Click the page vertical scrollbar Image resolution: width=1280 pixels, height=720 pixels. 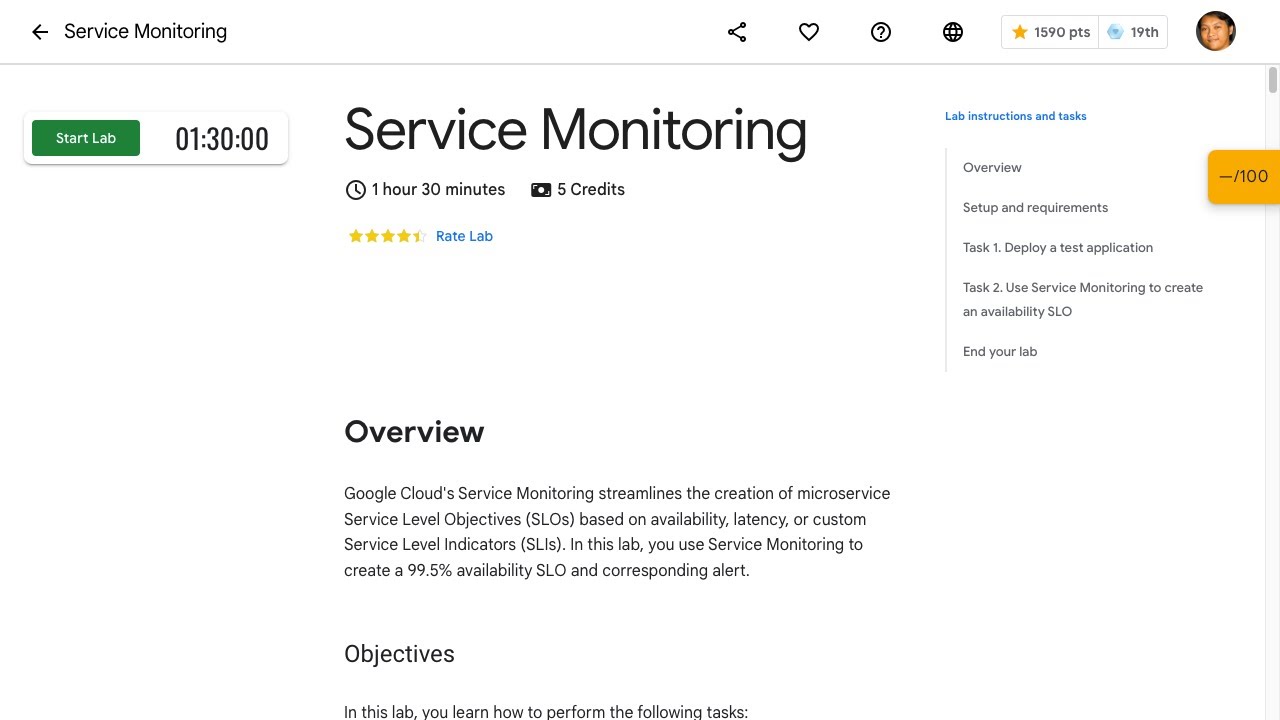click(1273, 80)
